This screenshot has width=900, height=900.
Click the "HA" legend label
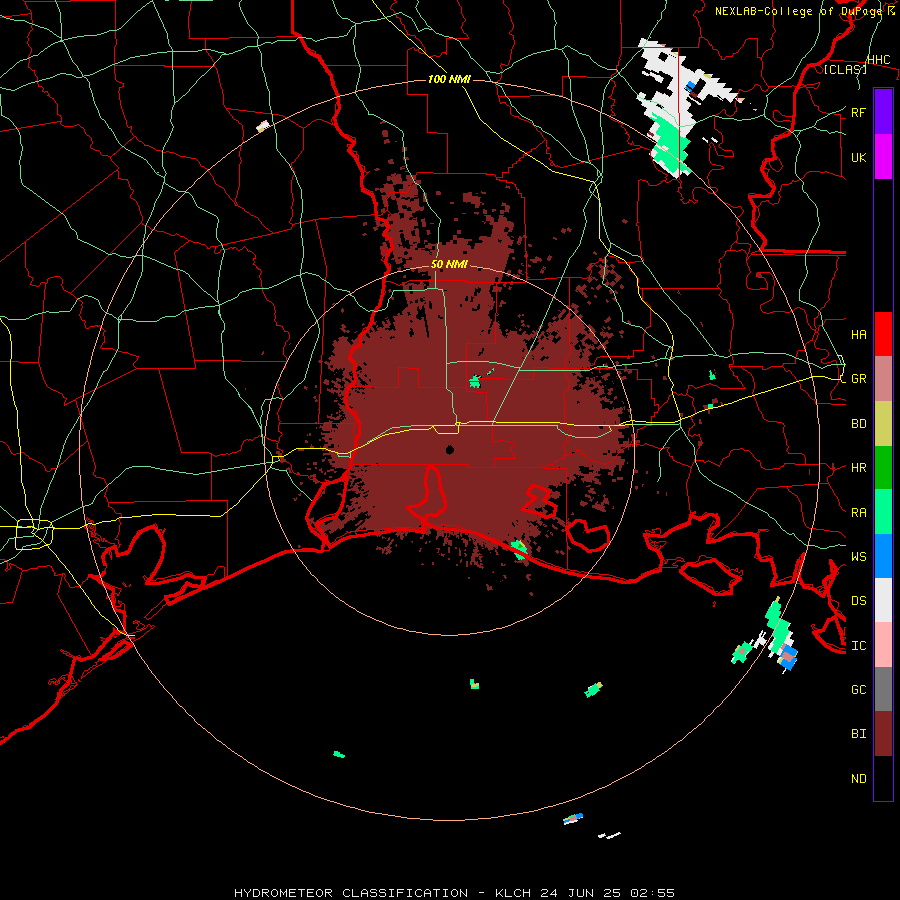click(x=858, y=334)
